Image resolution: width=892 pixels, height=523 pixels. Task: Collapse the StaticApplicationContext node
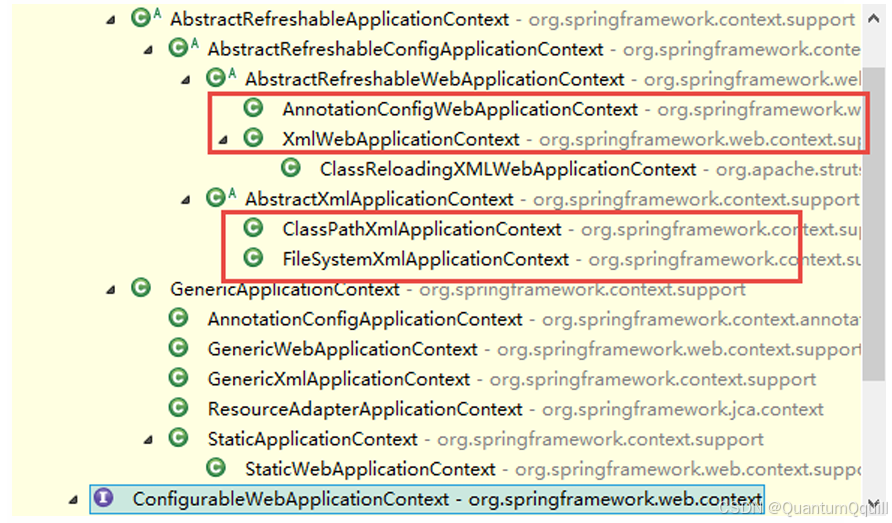coord(148,440)
